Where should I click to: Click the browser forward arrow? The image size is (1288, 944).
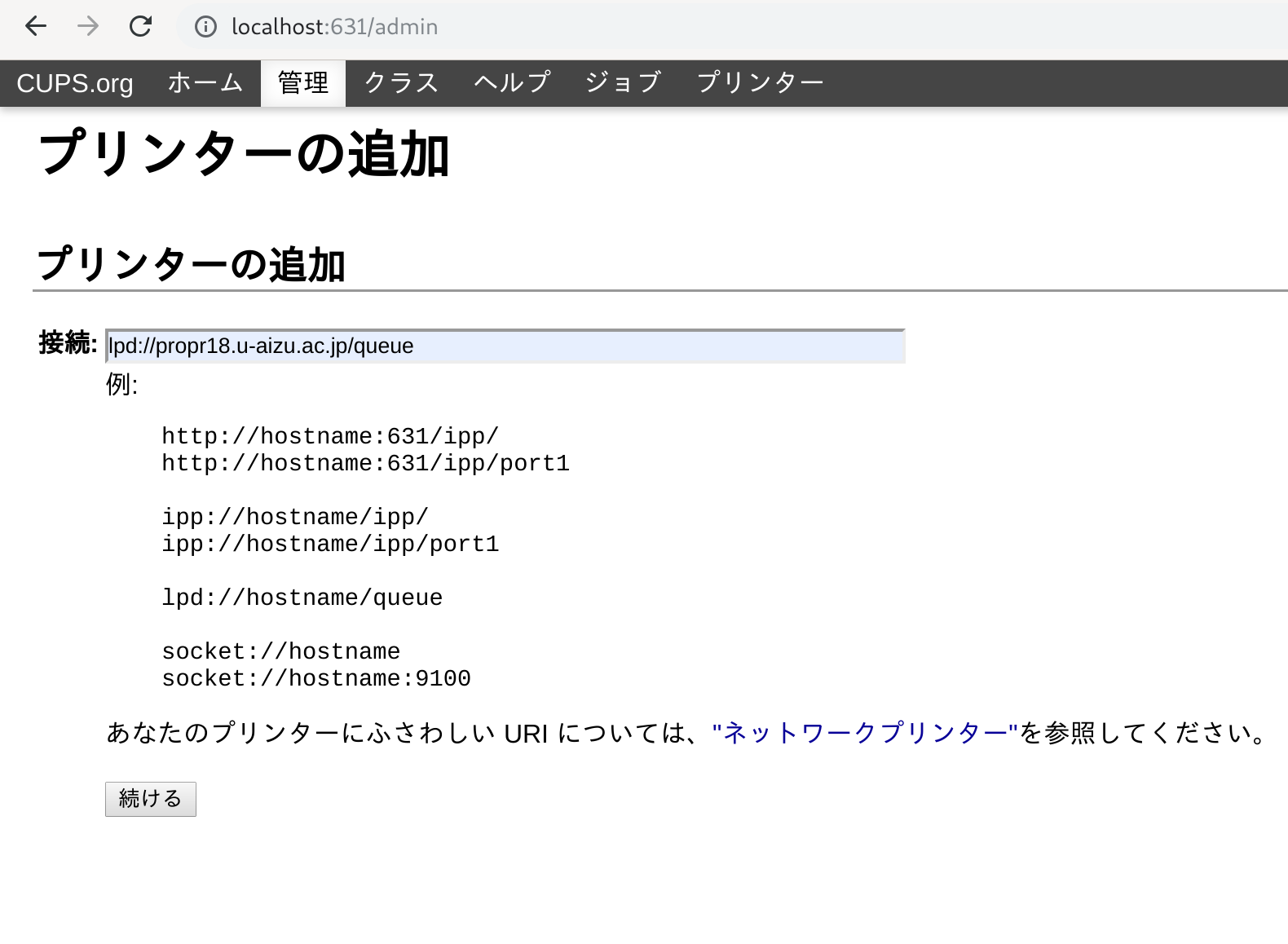[x=88, y=27]
